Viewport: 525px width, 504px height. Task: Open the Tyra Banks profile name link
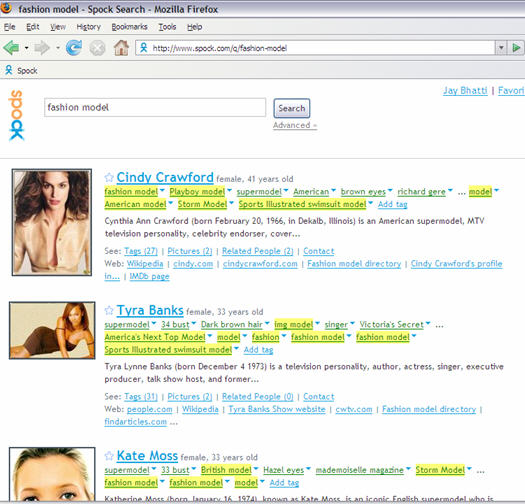[x=150, y=310]
